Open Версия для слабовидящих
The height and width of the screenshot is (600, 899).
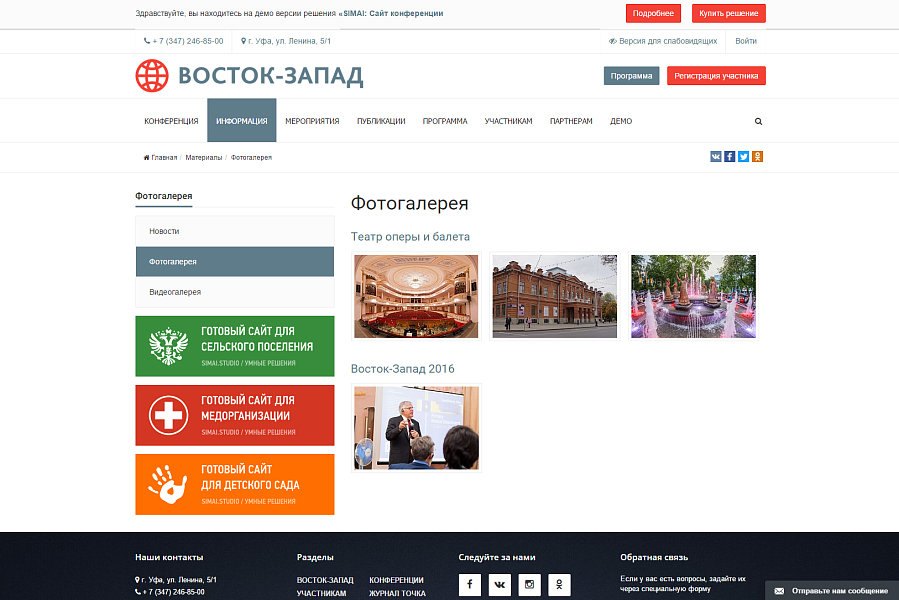pyautogui.click(x=664, y=41)
